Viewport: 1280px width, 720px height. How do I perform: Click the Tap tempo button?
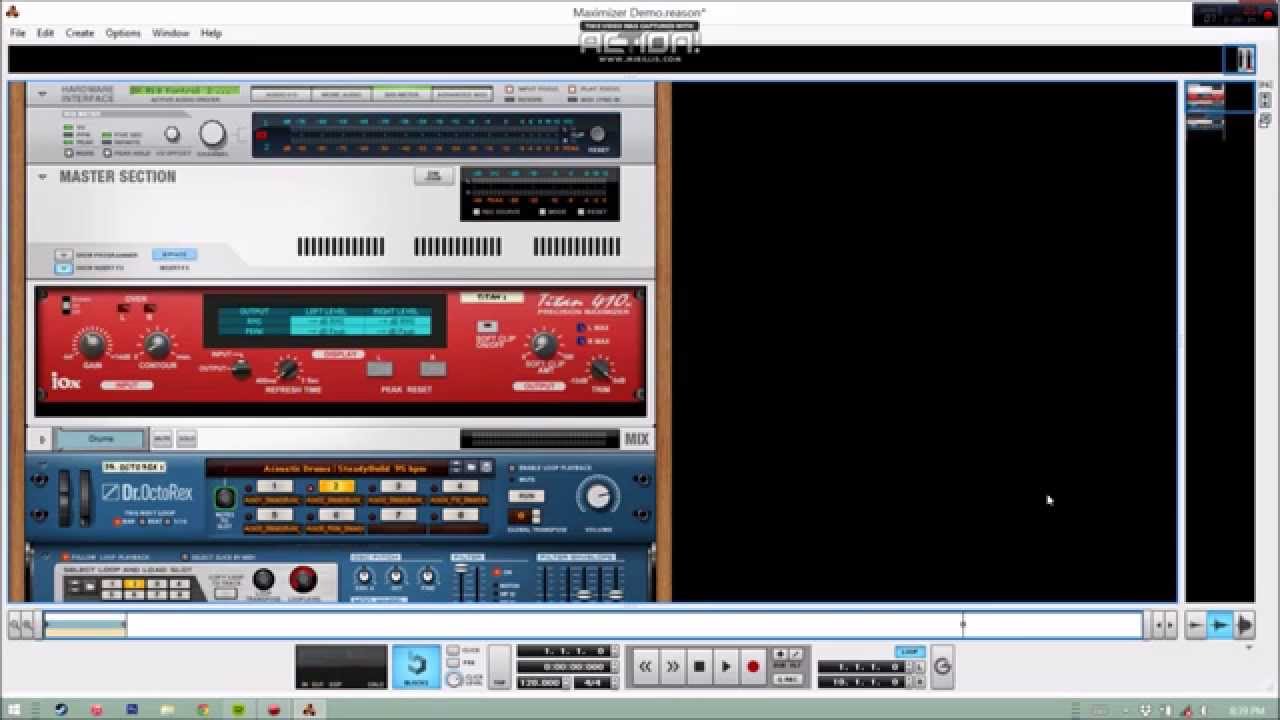click(499, 668)
